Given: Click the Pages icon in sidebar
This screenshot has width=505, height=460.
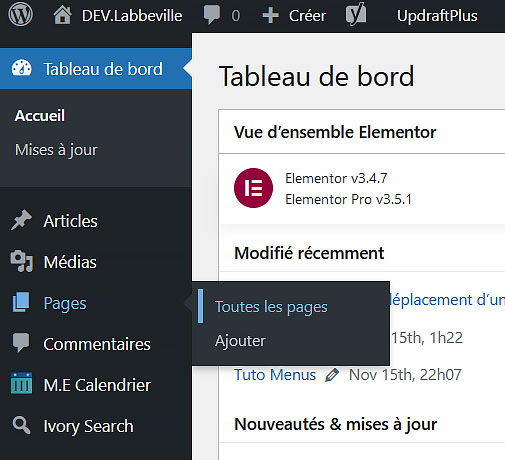Looking at the screenshot, I should [21, 302].
